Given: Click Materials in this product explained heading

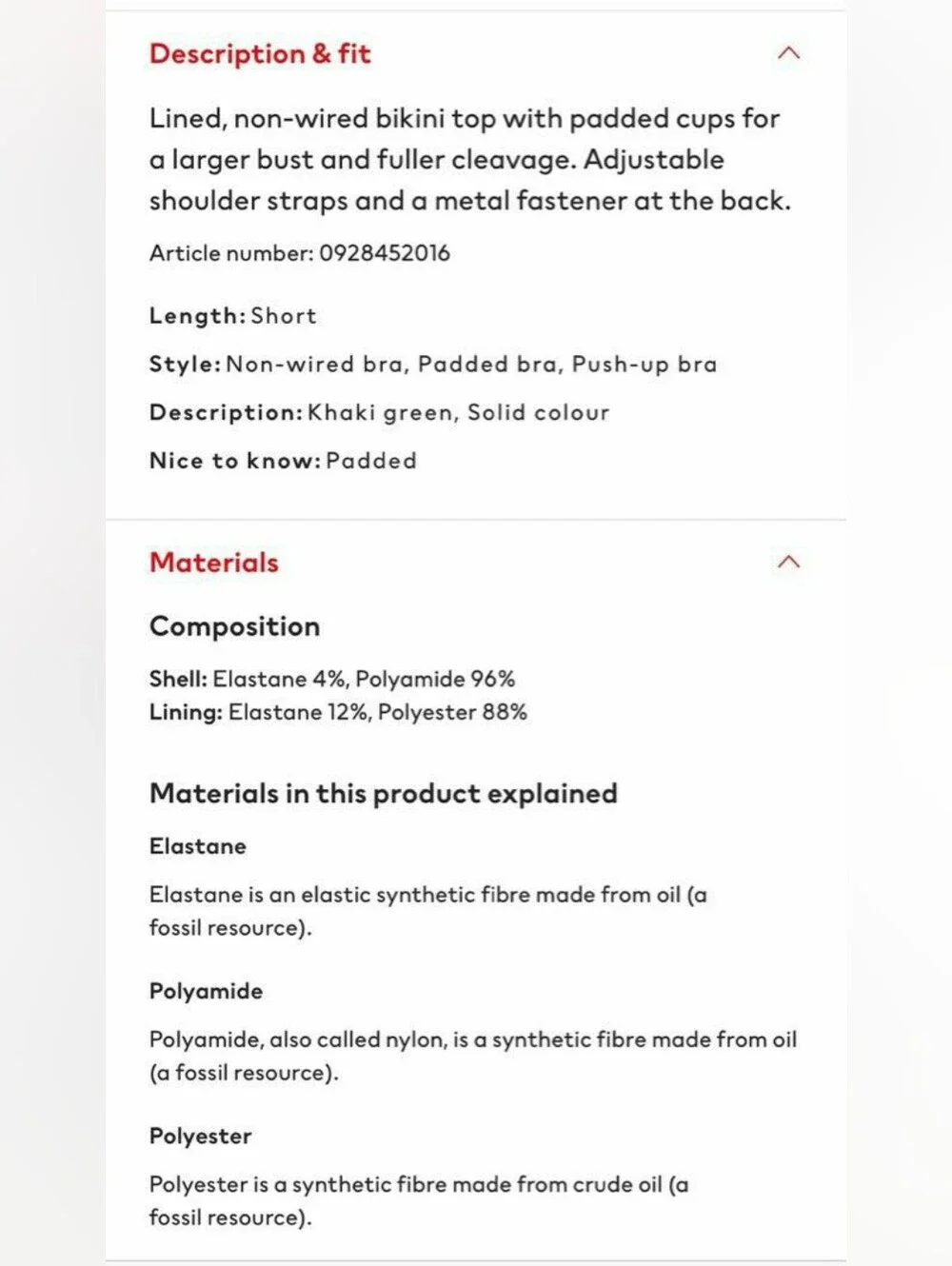Looking at the screenshot, I should [384, 793].
